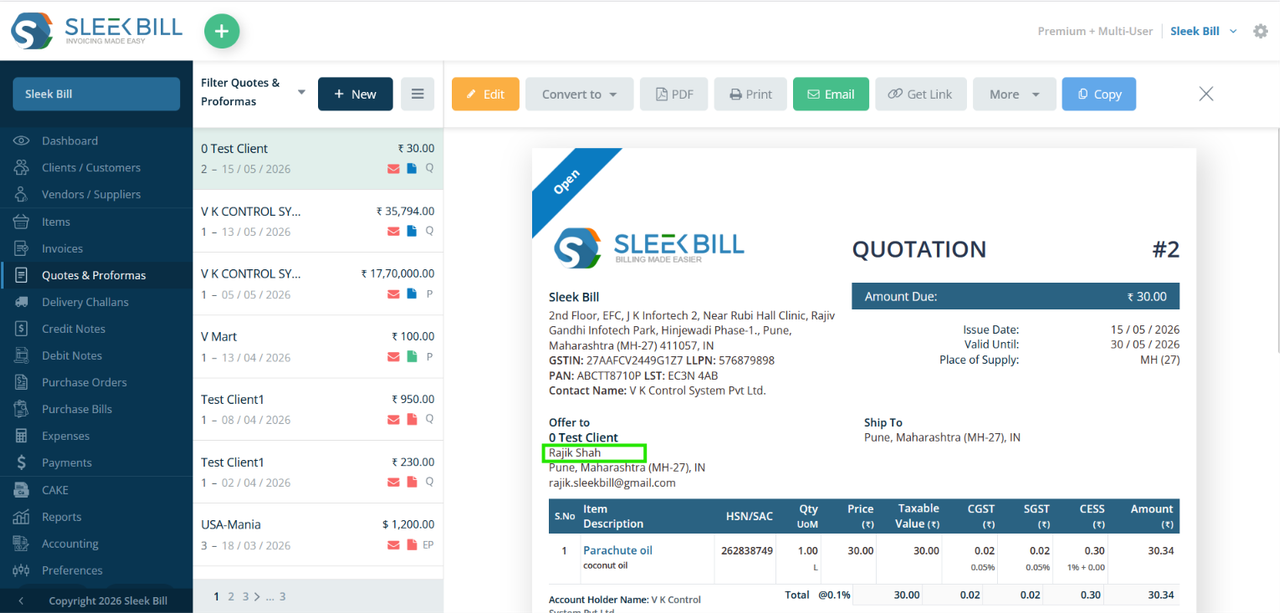Image resolution: width=1280 pixels, height=613 pixels.
Task: Print the quotation
Action: pyautogui.click(x=751, y=94)
